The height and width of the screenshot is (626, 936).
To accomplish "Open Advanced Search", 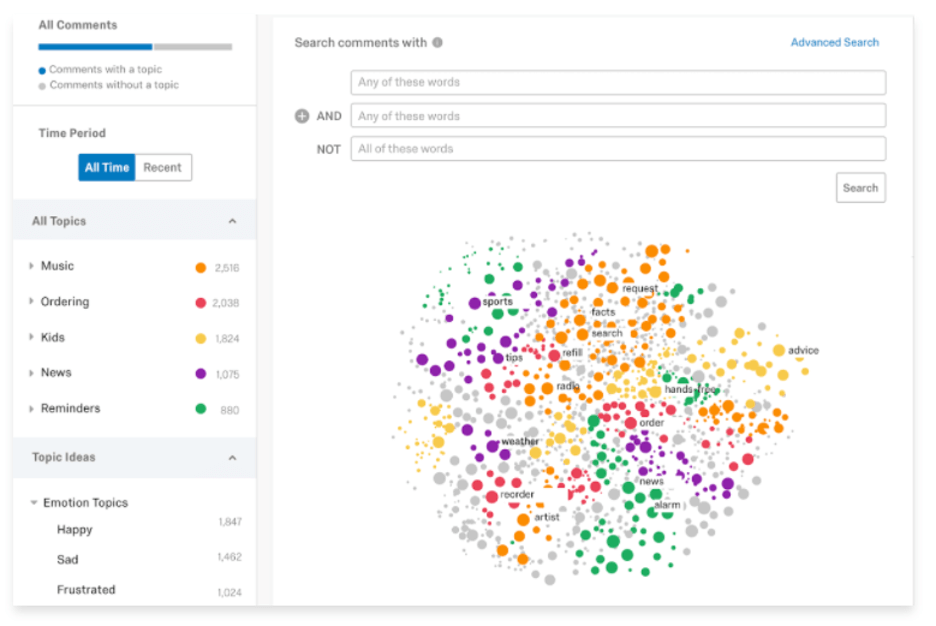I will [834, 42].
